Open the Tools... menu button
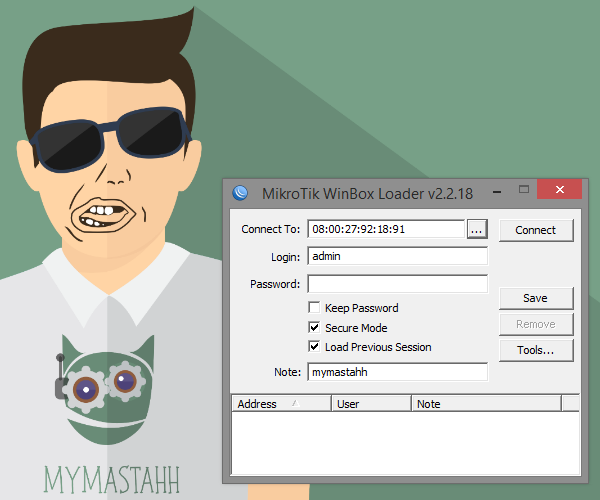The image size is (600, 500). 536,350
